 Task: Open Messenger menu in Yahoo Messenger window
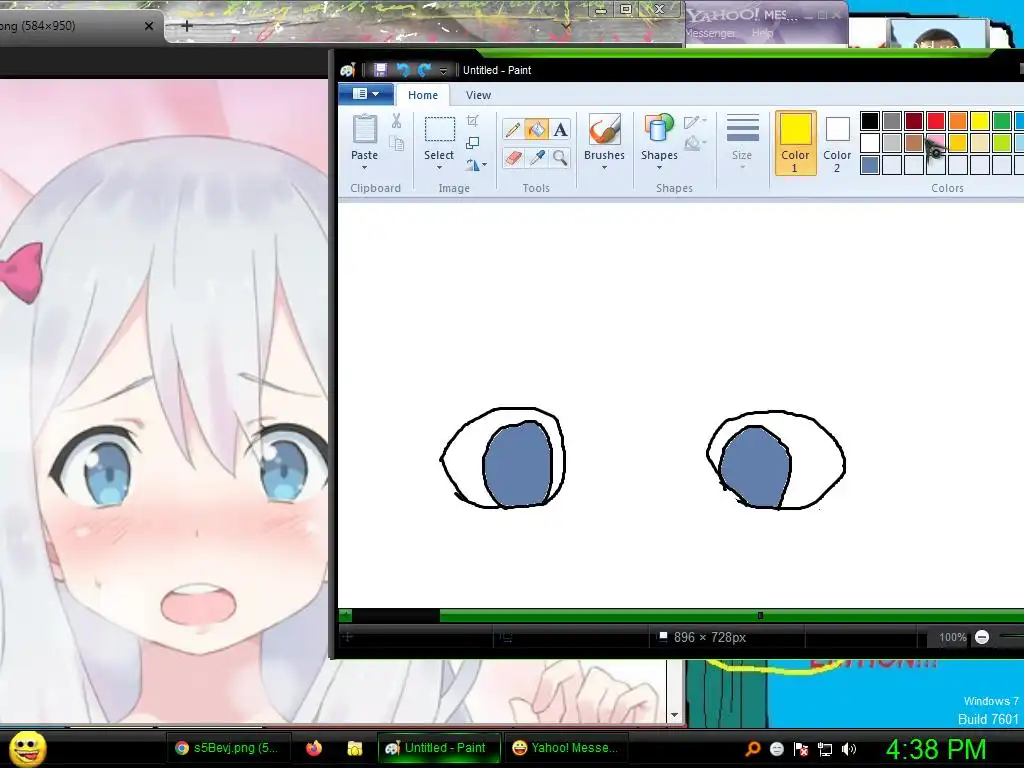coord(712,33)
